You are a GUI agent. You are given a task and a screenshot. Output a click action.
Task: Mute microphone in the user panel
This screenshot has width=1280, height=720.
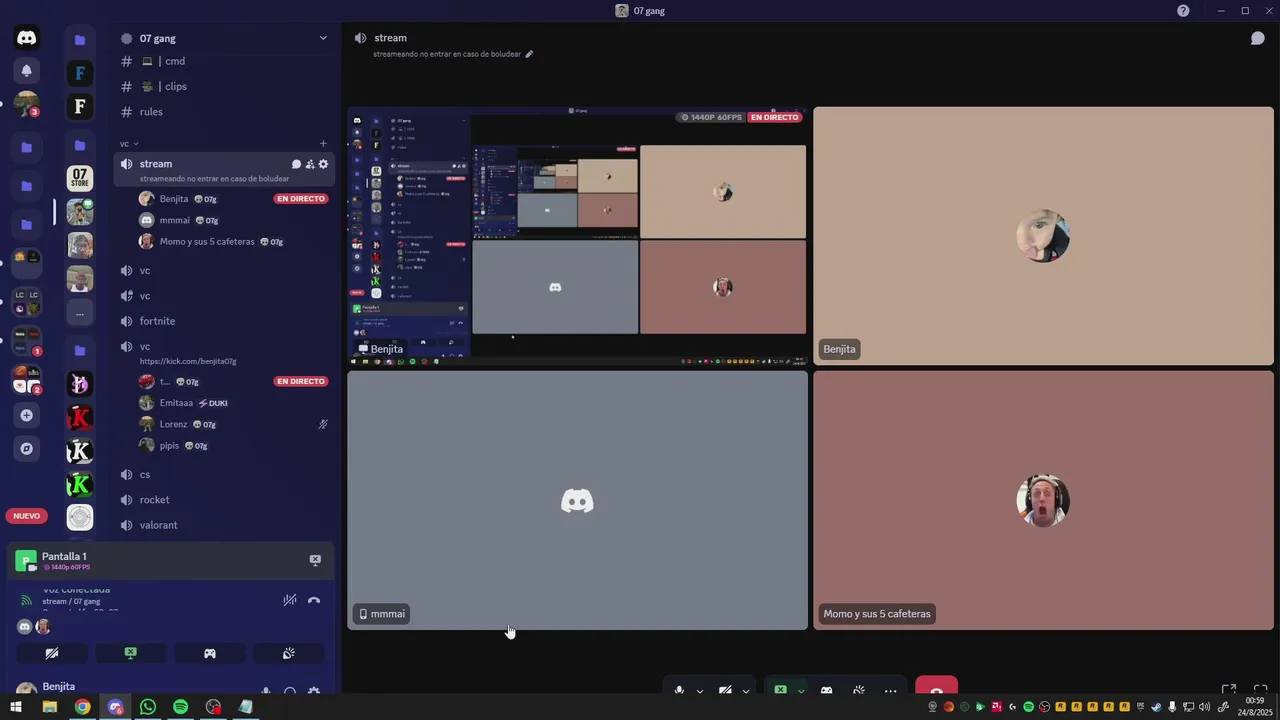265,691
